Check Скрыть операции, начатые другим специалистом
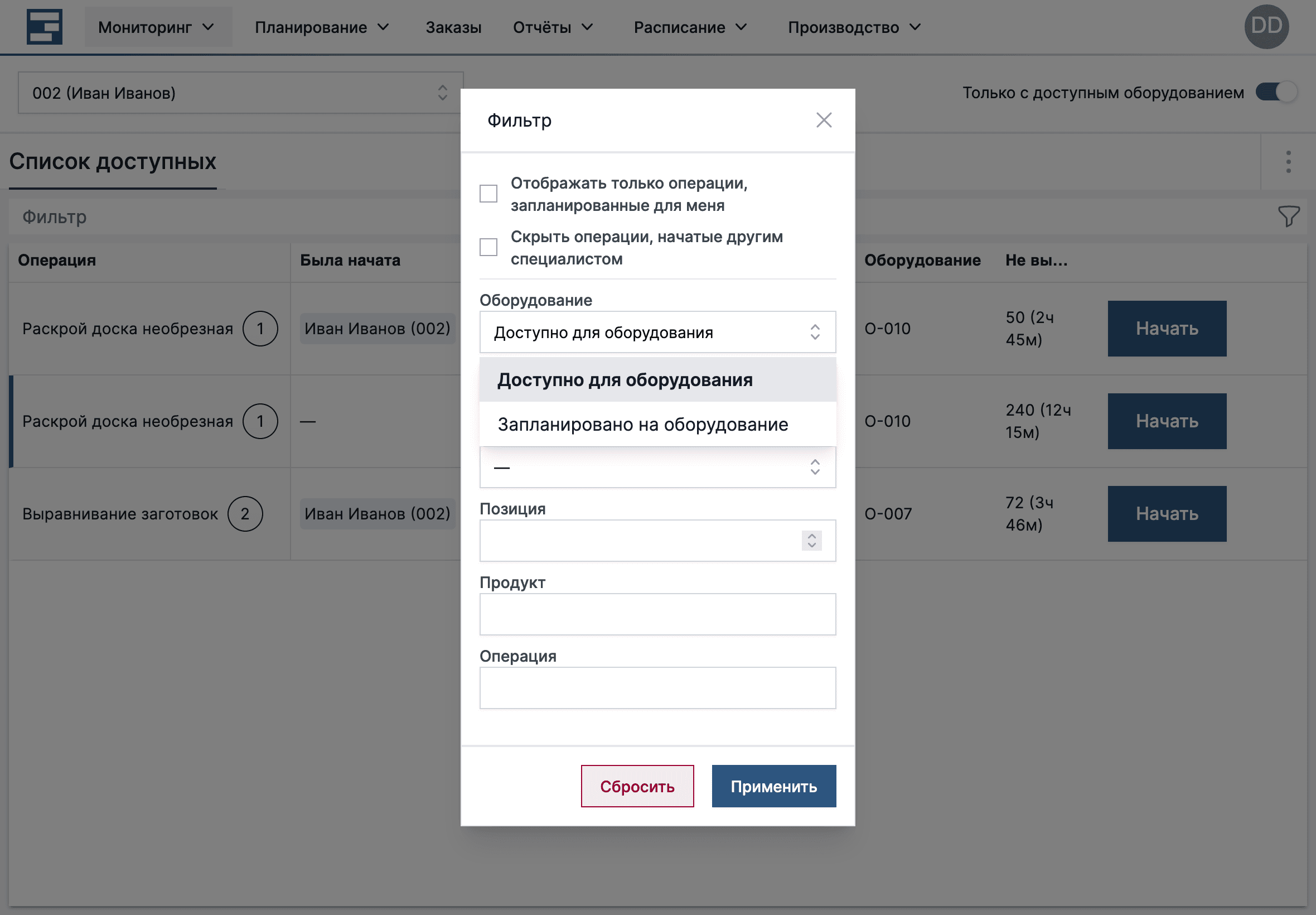The image size is (1316, 915). tap(488, 247)
